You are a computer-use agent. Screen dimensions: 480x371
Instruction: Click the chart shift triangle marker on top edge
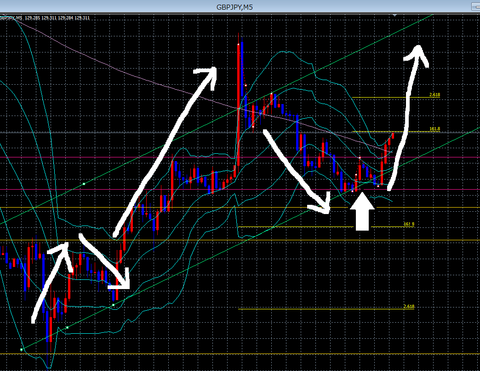click(x=395, y=15)
